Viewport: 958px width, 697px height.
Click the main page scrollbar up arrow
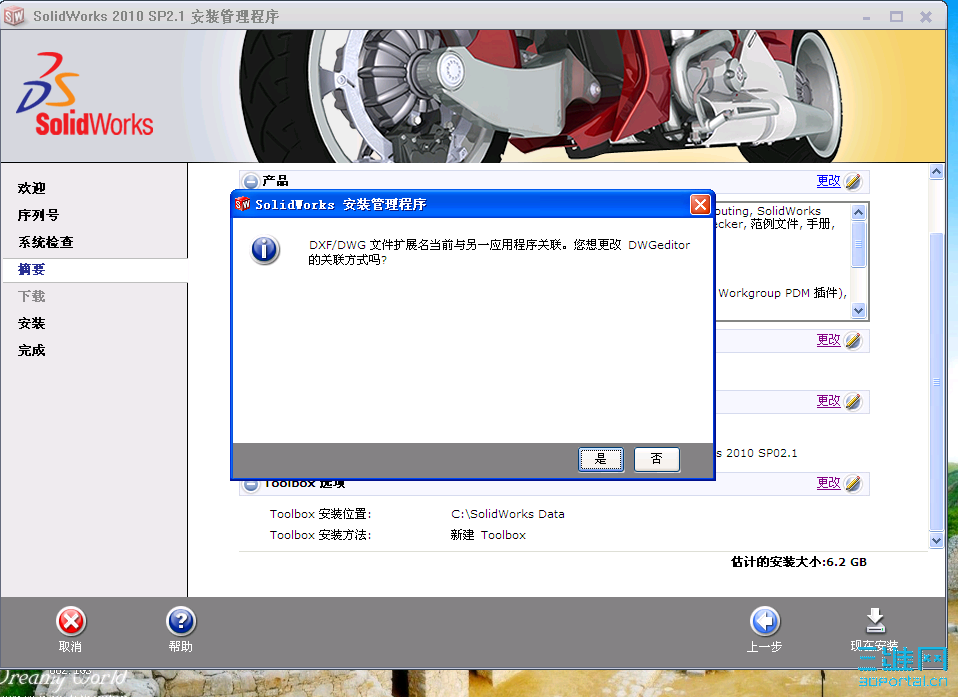click(936, 172)
